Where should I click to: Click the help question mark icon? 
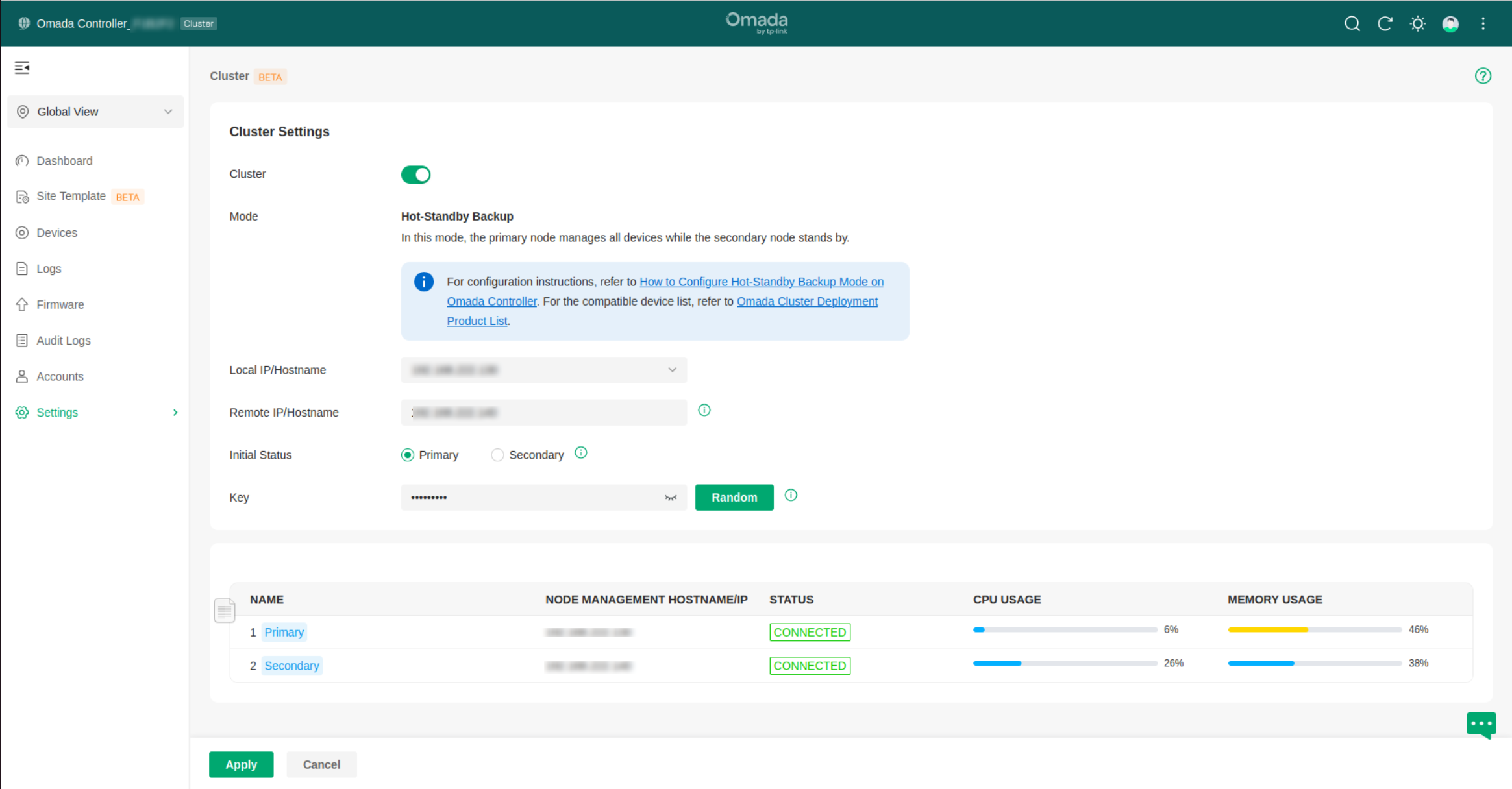tap(1483, 76)
